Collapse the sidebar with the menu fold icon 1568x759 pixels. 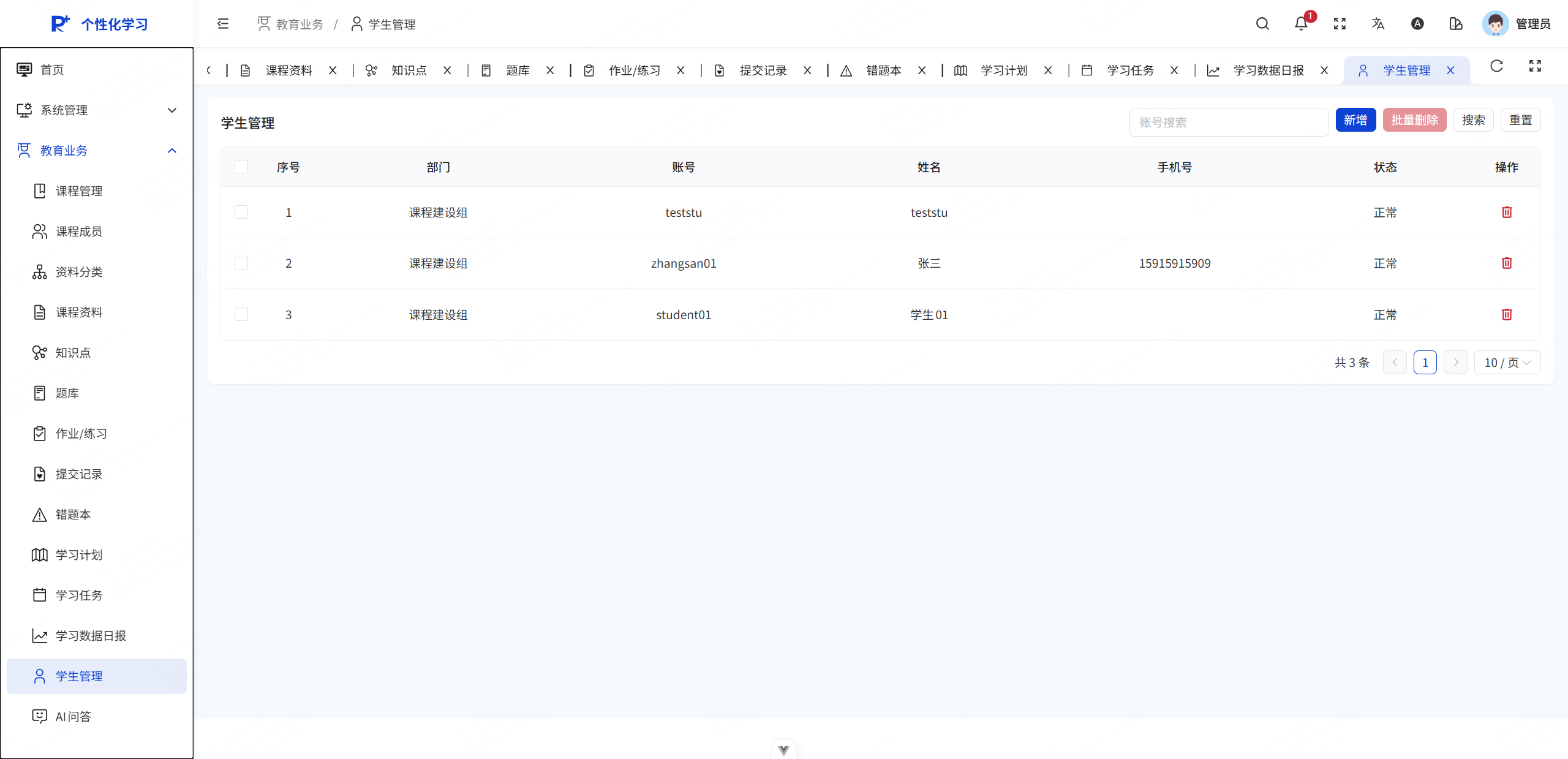223,24
